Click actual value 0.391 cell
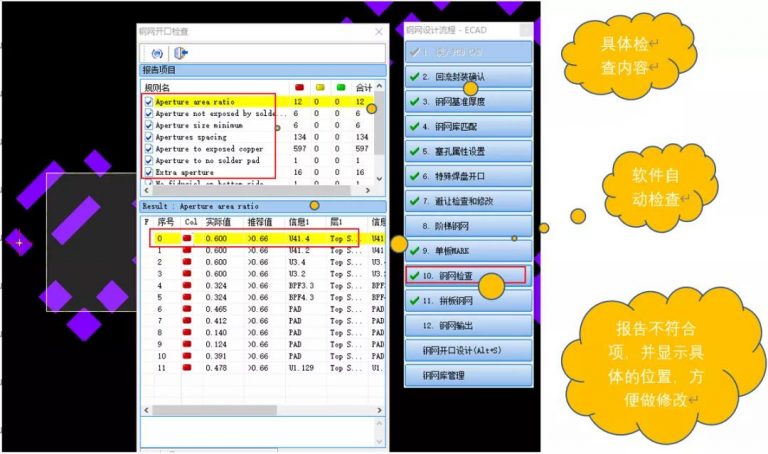768x454 pixels. 216,356
